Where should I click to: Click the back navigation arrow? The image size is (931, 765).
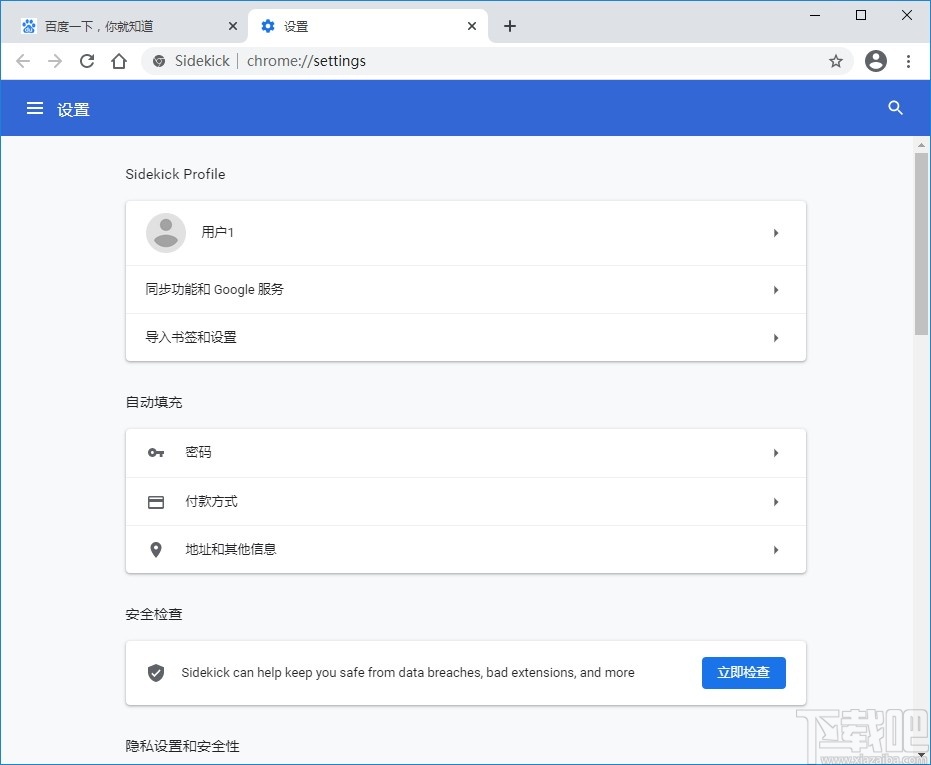23,61
